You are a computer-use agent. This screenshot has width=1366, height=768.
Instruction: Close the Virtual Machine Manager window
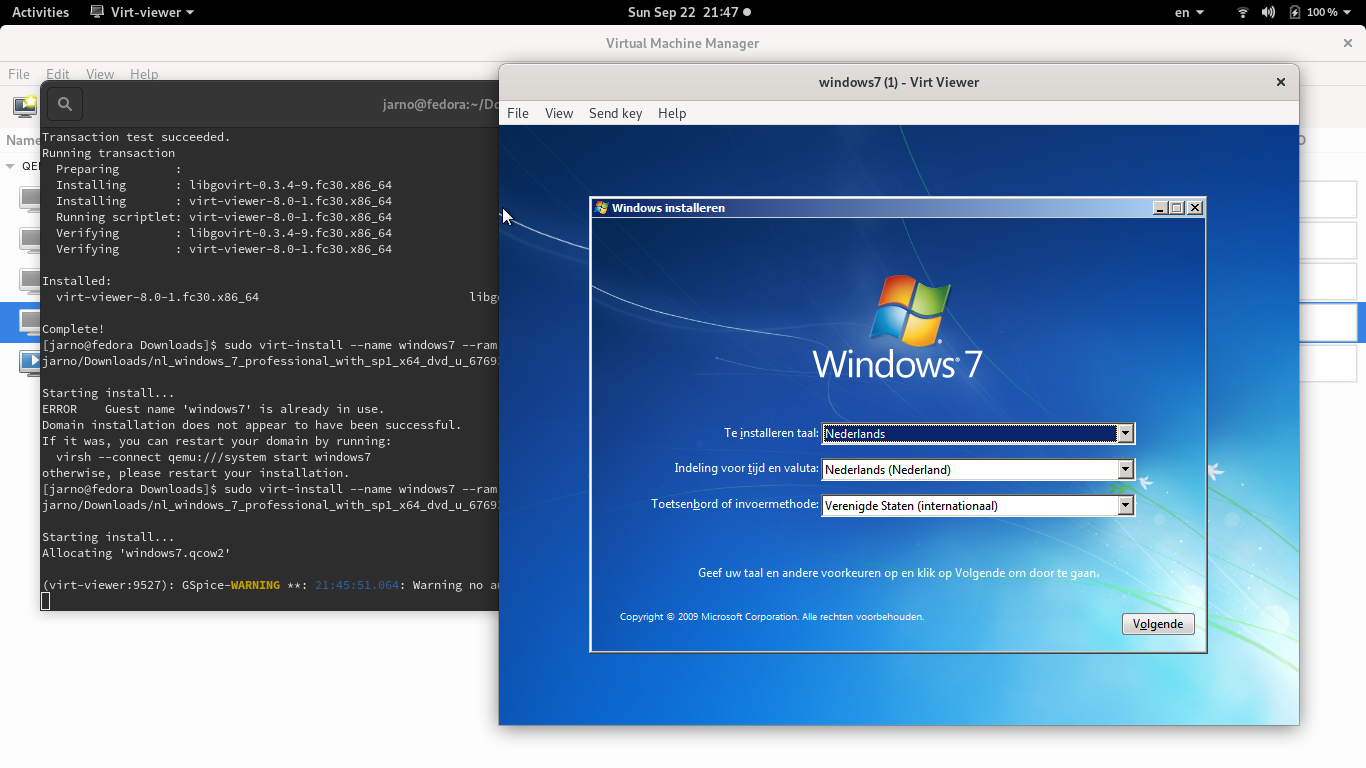coord(1347,43)
